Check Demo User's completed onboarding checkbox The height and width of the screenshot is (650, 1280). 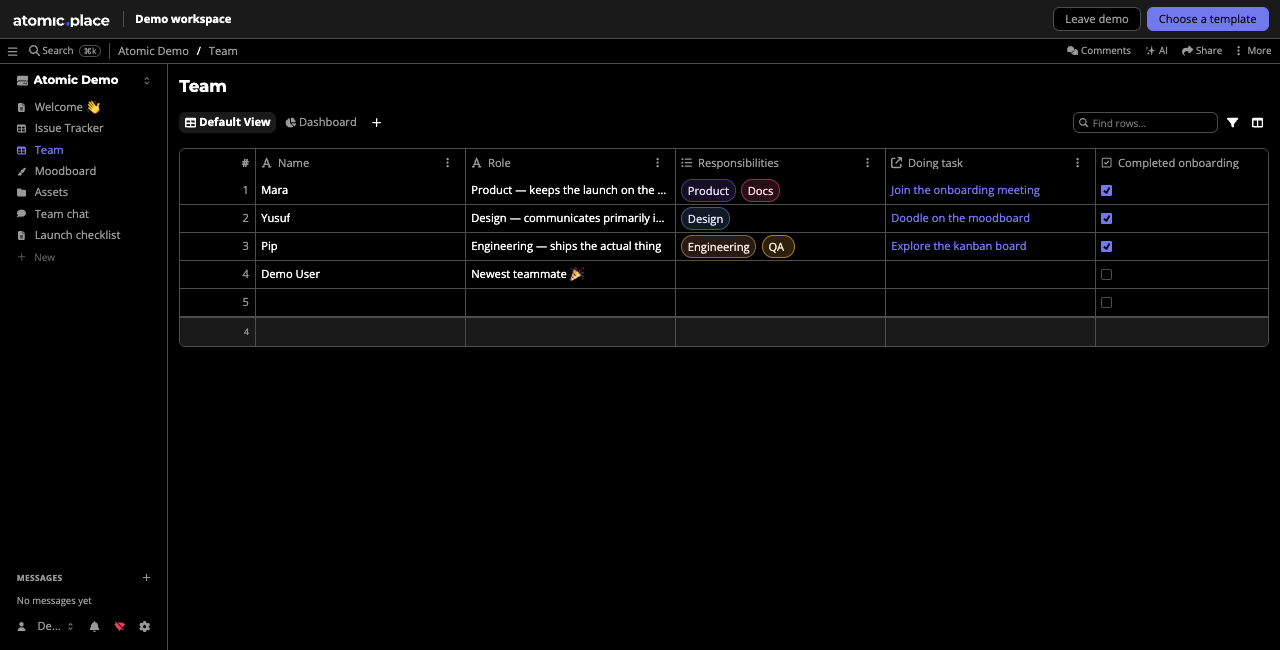point(1106,274)
